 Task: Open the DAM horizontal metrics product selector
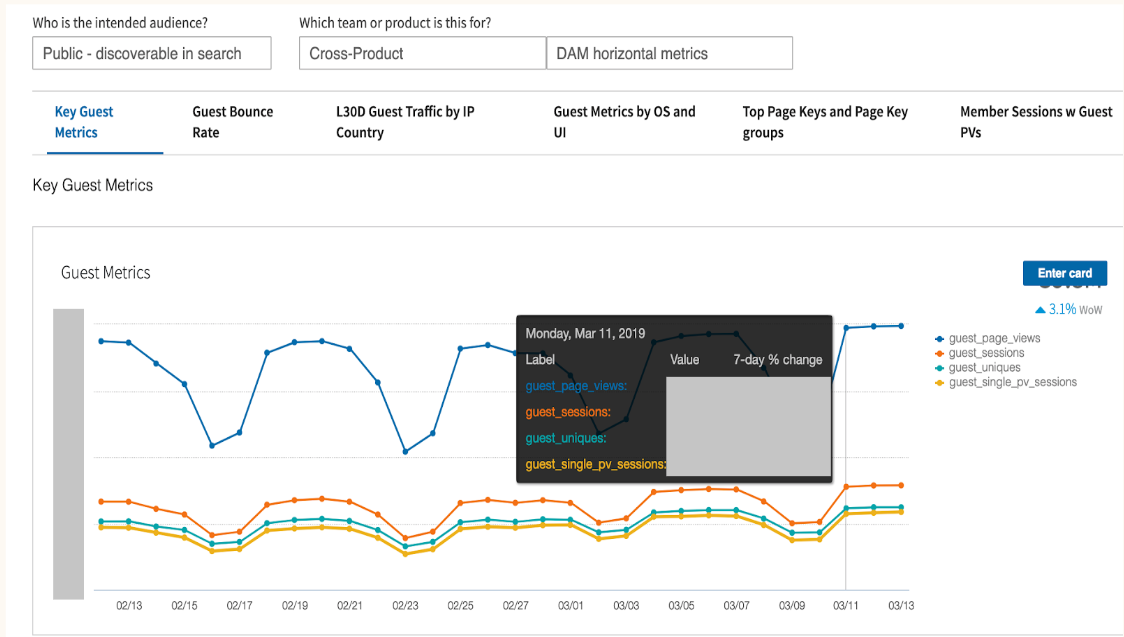tap(668, 52)
